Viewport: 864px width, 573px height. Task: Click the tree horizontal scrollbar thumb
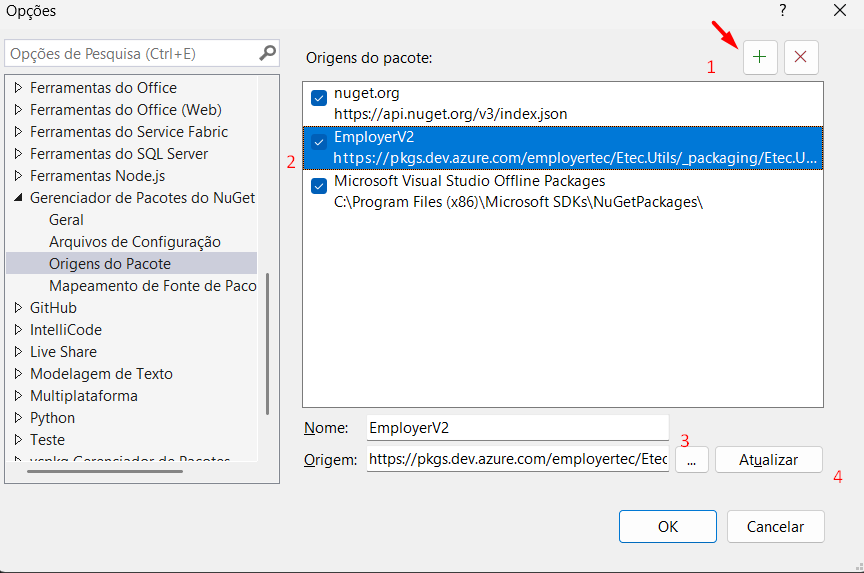(105, 472)
